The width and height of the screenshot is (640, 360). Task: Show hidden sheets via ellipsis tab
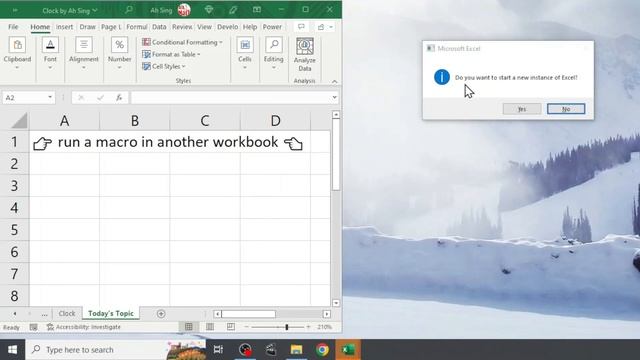pyautogui.click(x=44, y=314)
